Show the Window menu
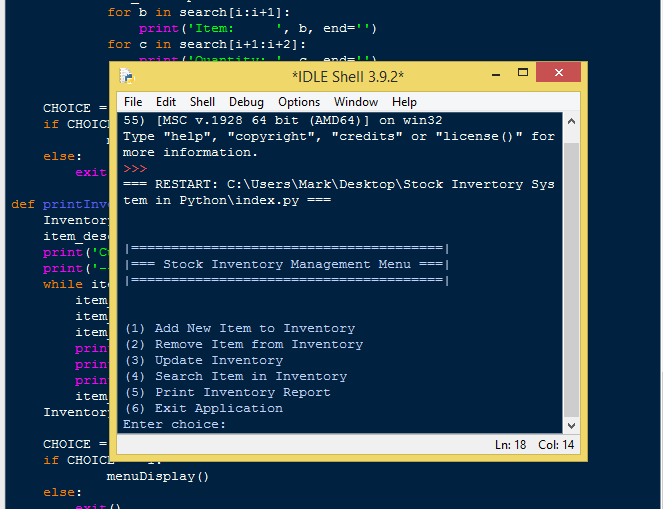663x509 pixels. (x=356, y=102)
